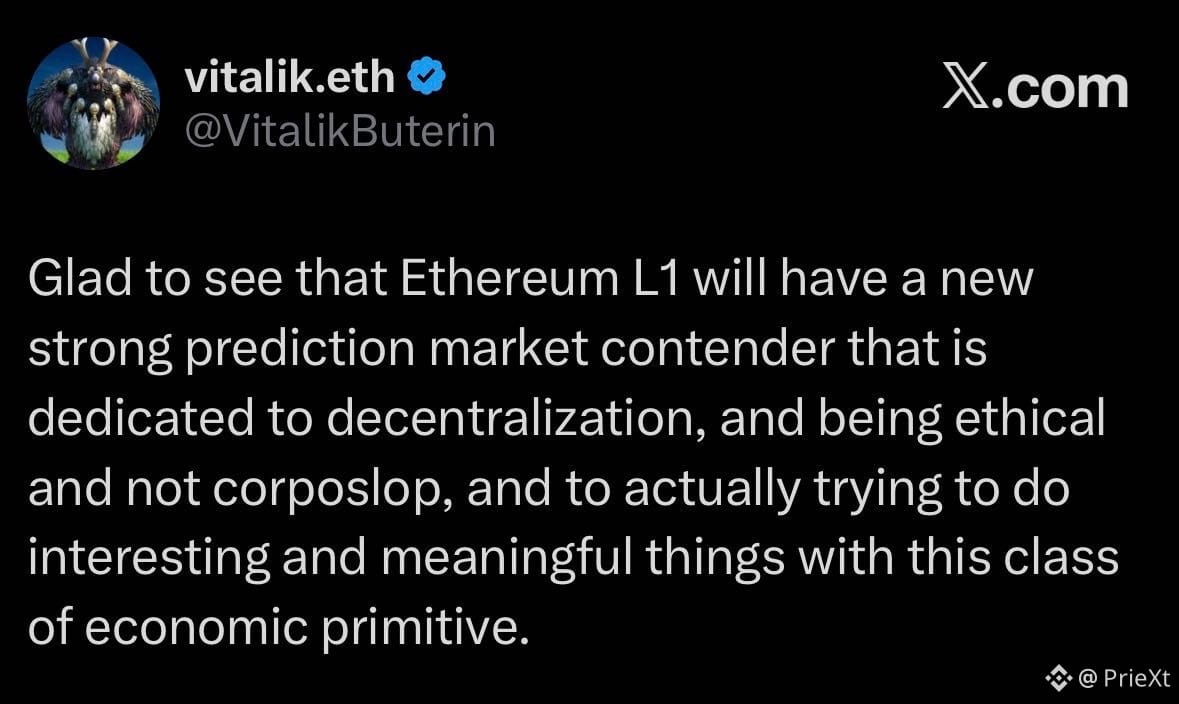This screenshot has height=704, width=1179.
Task: Click the word "Ethereum" in the tweet
Action: (x=509, y=278)
